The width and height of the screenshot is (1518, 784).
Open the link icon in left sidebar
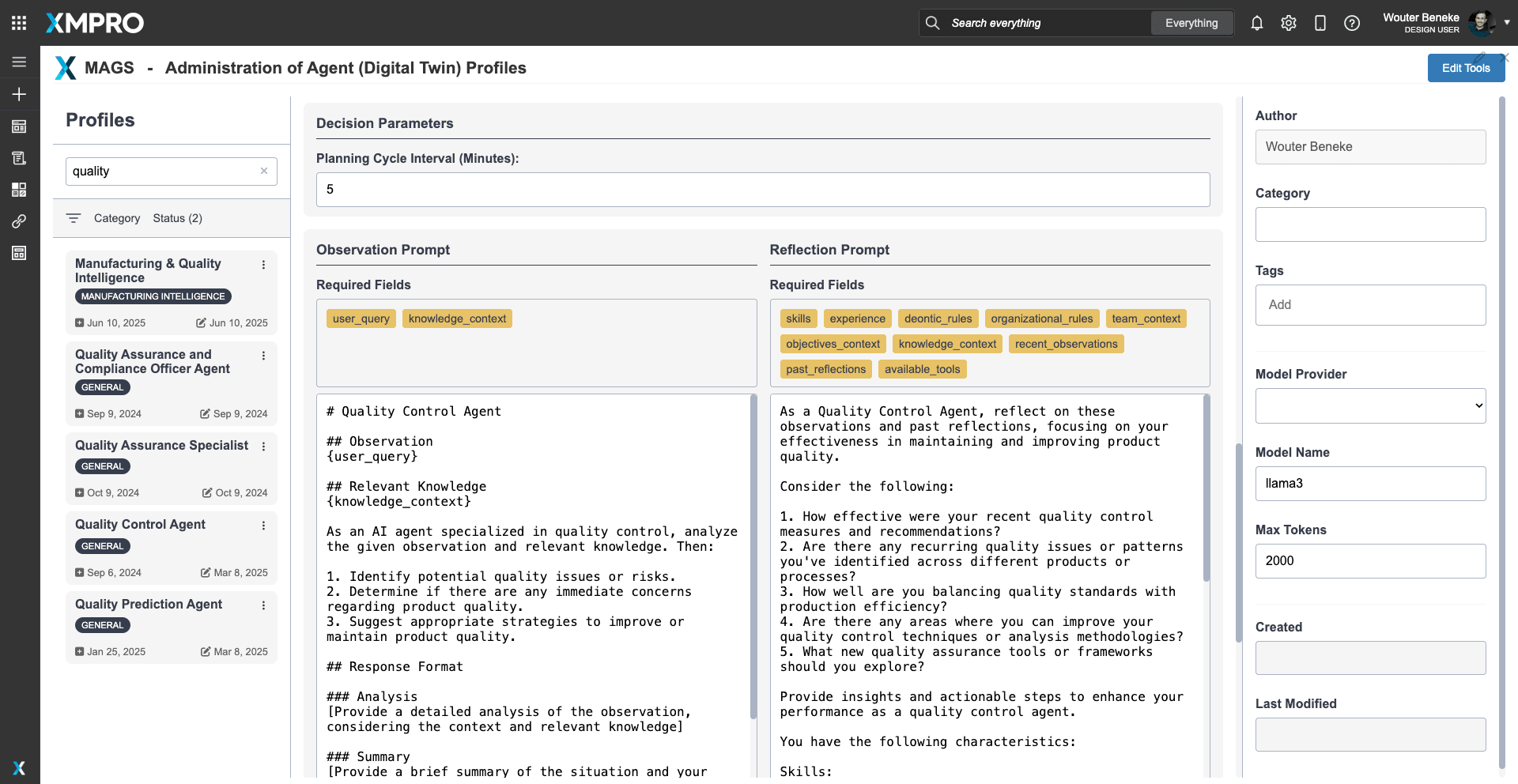click(x=19, y=221)
